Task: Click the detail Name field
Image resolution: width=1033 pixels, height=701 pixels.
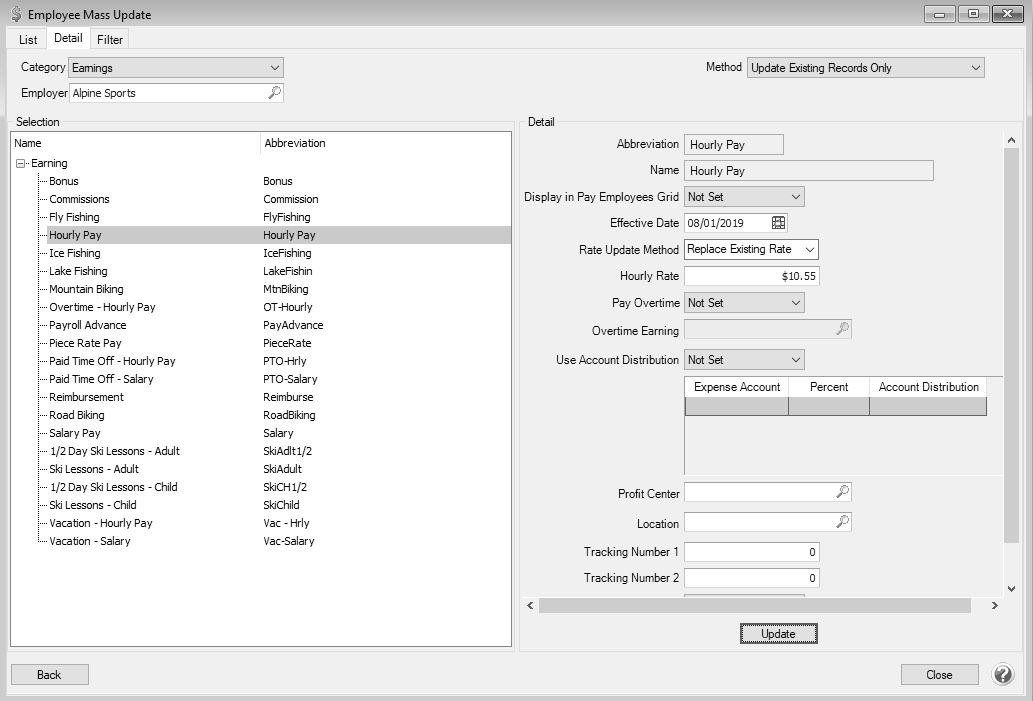Action: click(x=809, y=171)
